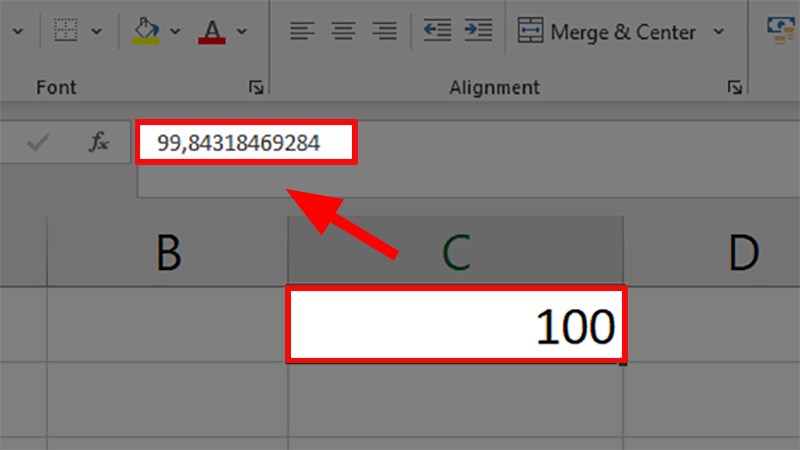800x450 pixels.
Task: Click the Enter checkmark in formula bar
Action: [39, 143]
